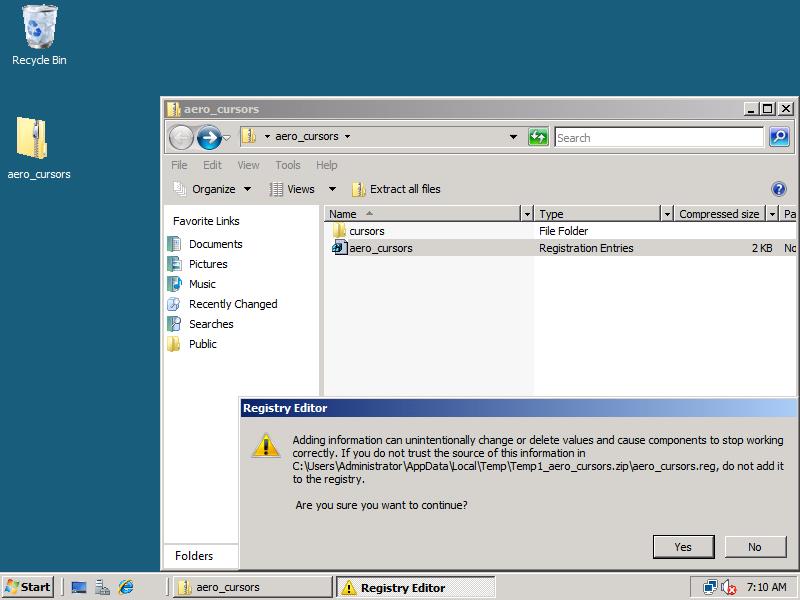800x600 pixels.
Task: Expand the Folders pane
Action: pos(200,556)
